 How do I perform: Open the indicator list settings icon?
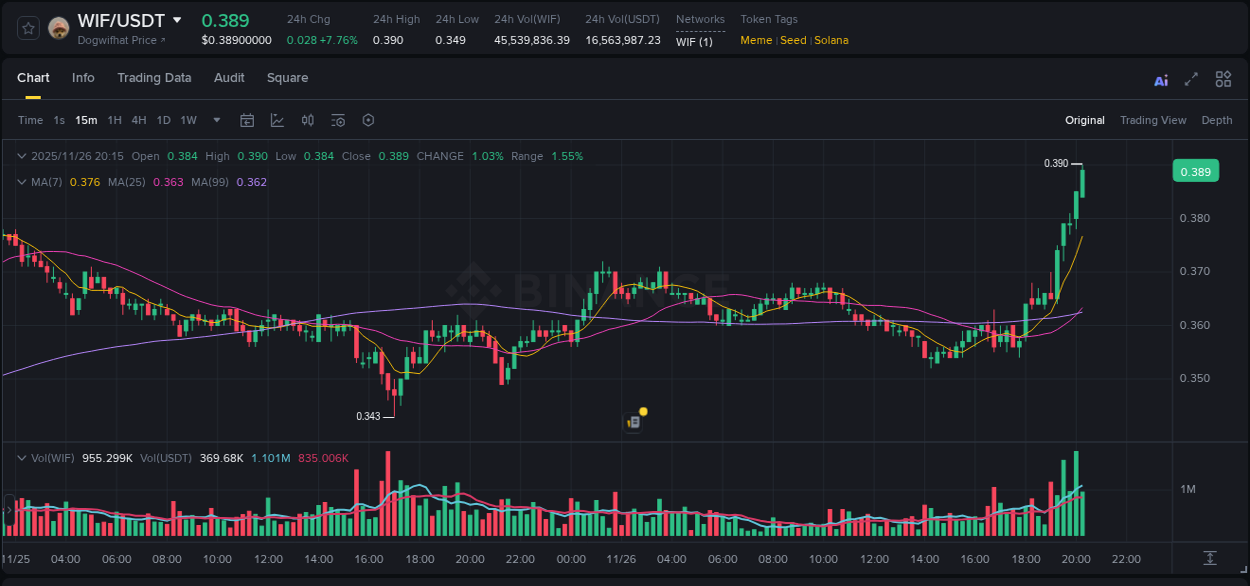click(x=338, y=120)
